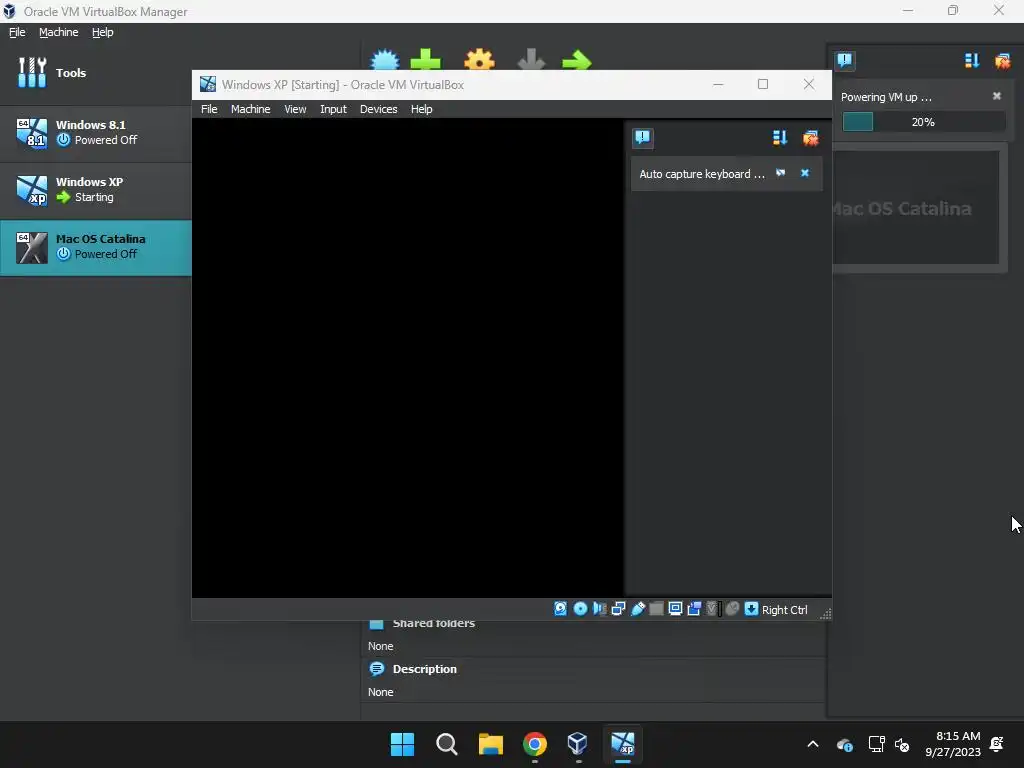Switch to Windows XP VM taskbar icon
The image size is (1024, 768).
pyautogui.click(x=622, y=744)
